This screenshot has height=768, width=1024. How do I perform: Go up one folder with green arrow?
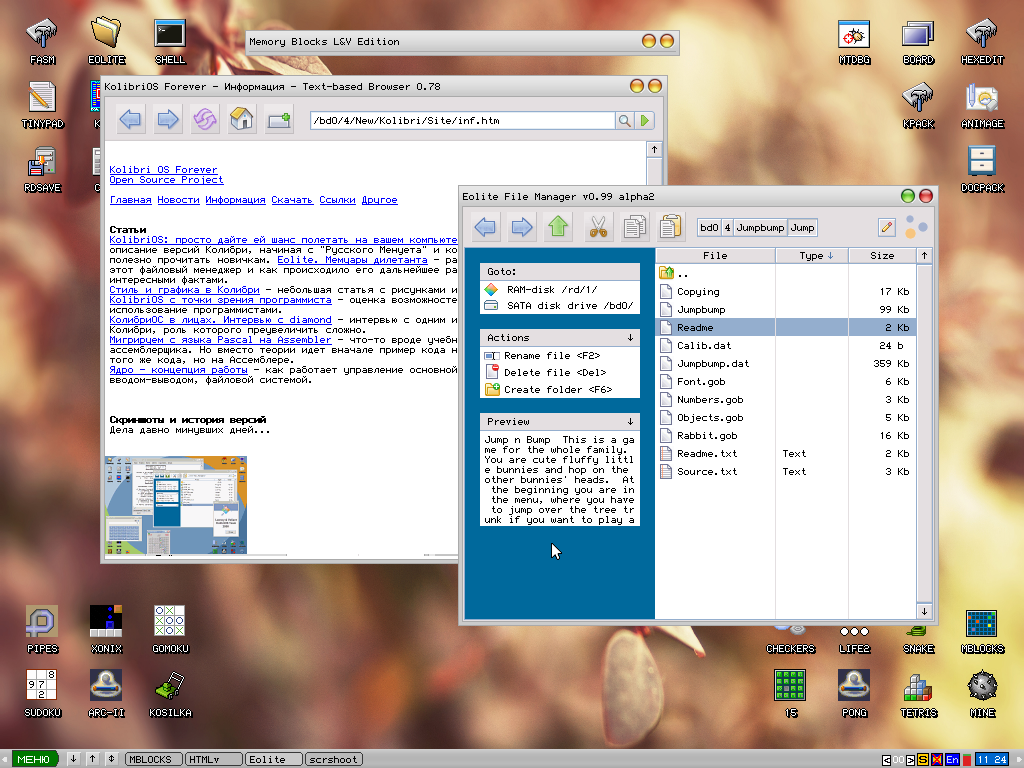pos(558,227)
